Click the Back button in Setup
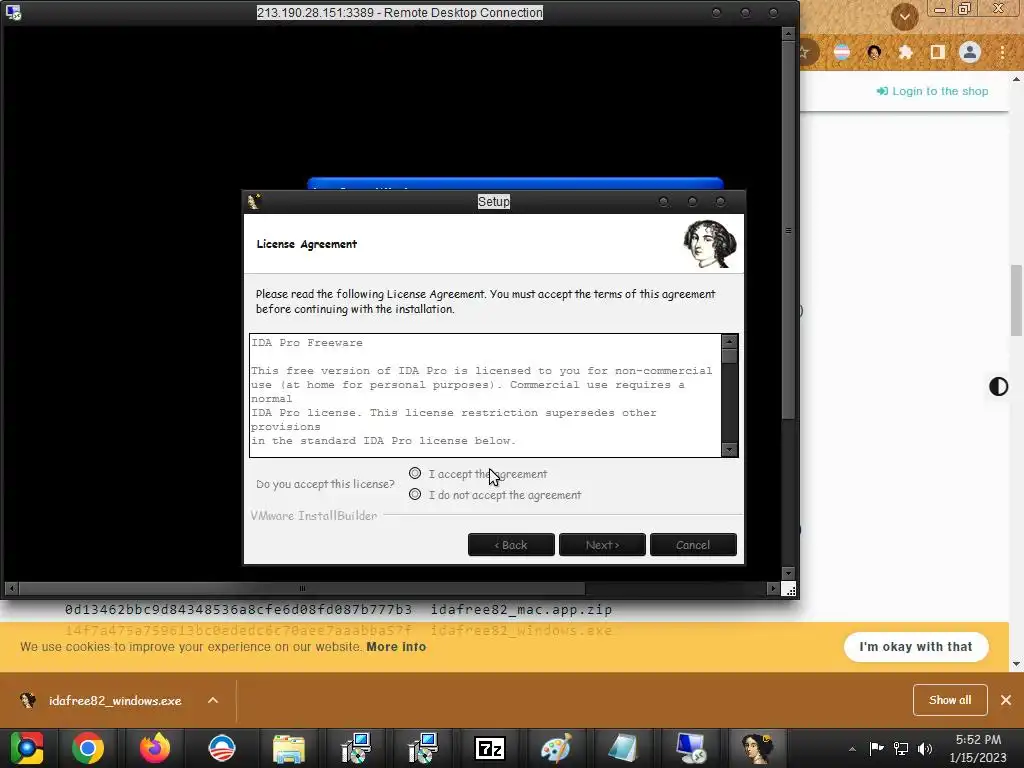Image resolution: width=1024 pixels, height=768 pixels. [x=511, y=545]
